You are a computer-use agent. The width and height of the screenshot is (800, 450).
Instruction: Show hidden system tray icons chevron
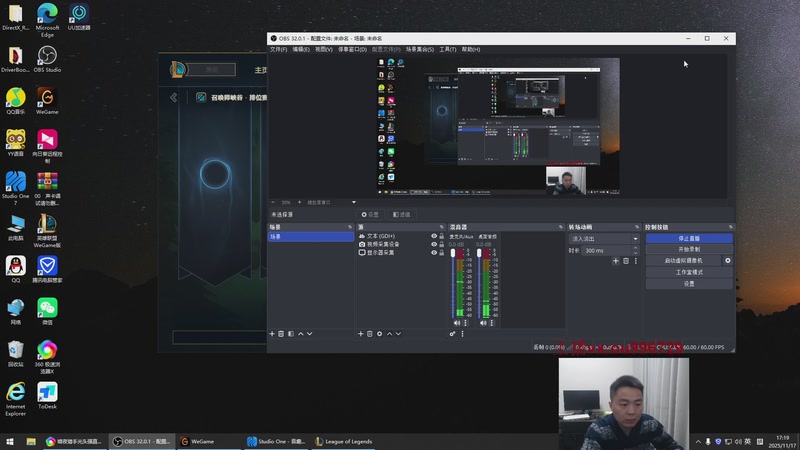tap(698, 441)
